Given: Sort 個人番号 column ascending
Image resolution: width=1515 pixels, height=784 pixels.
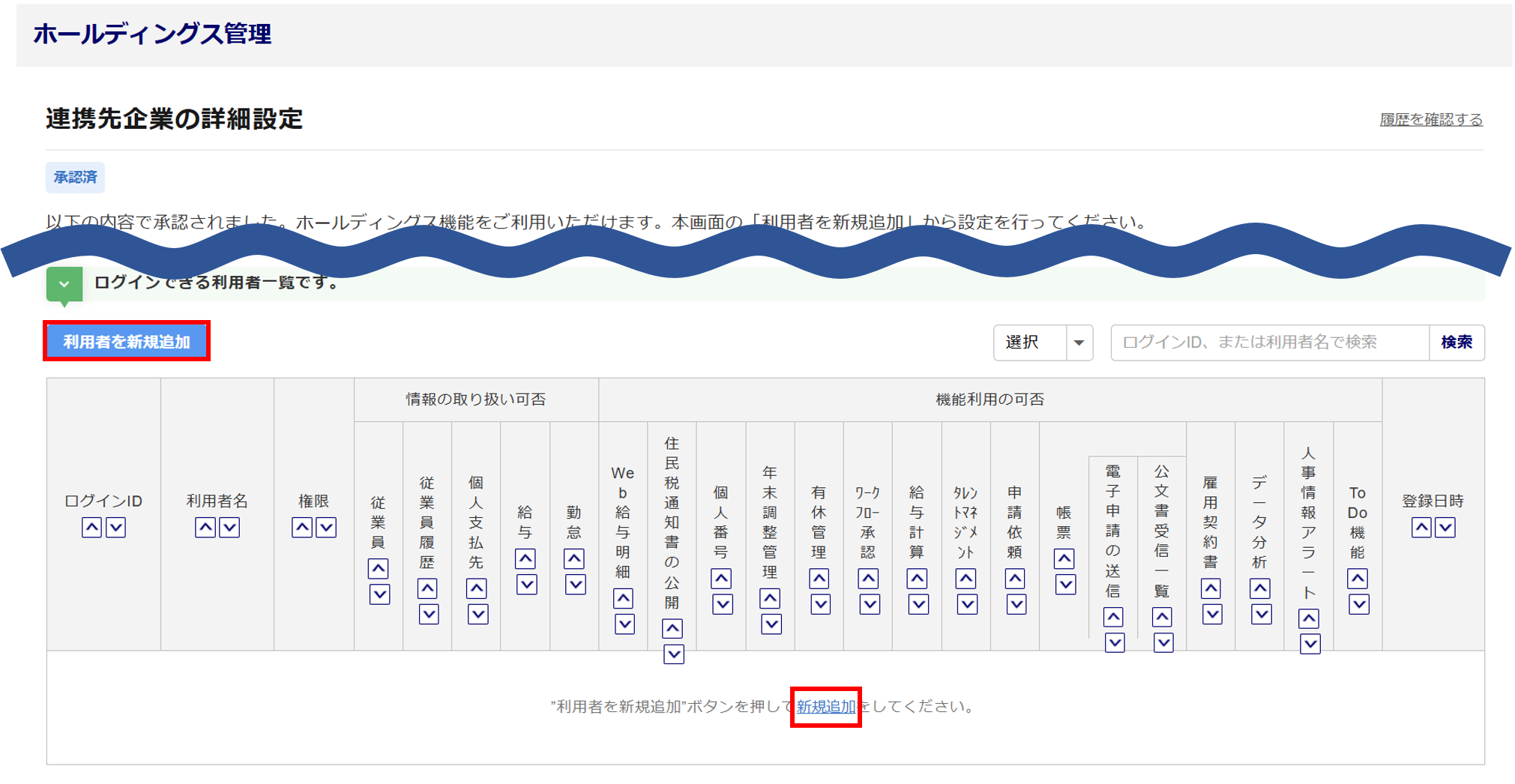Looking at the screenshot, I should click(x=721, y=579).
